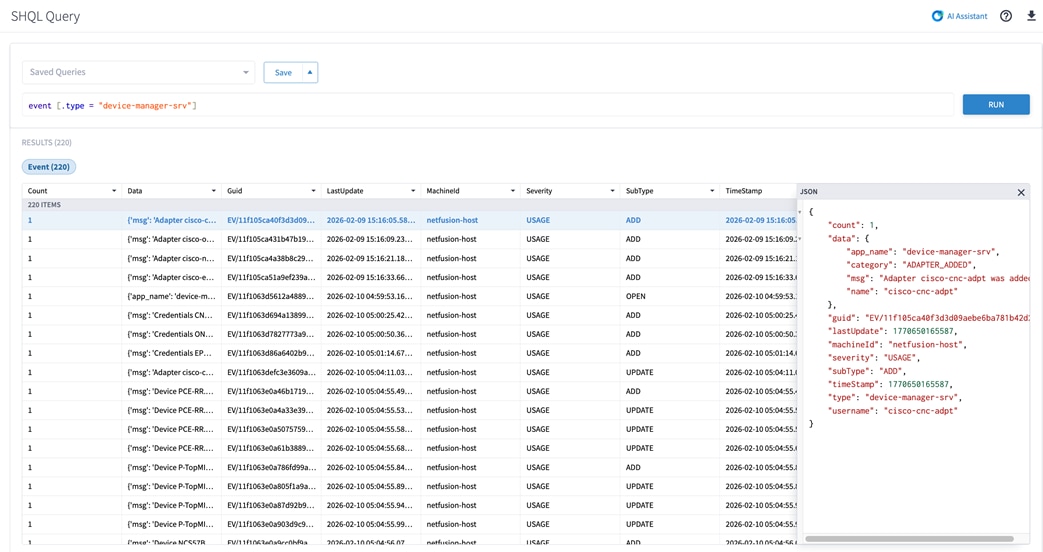Click MachineId netfusion-host in first row
This screenshot has height=552, width=1043.
452,220
